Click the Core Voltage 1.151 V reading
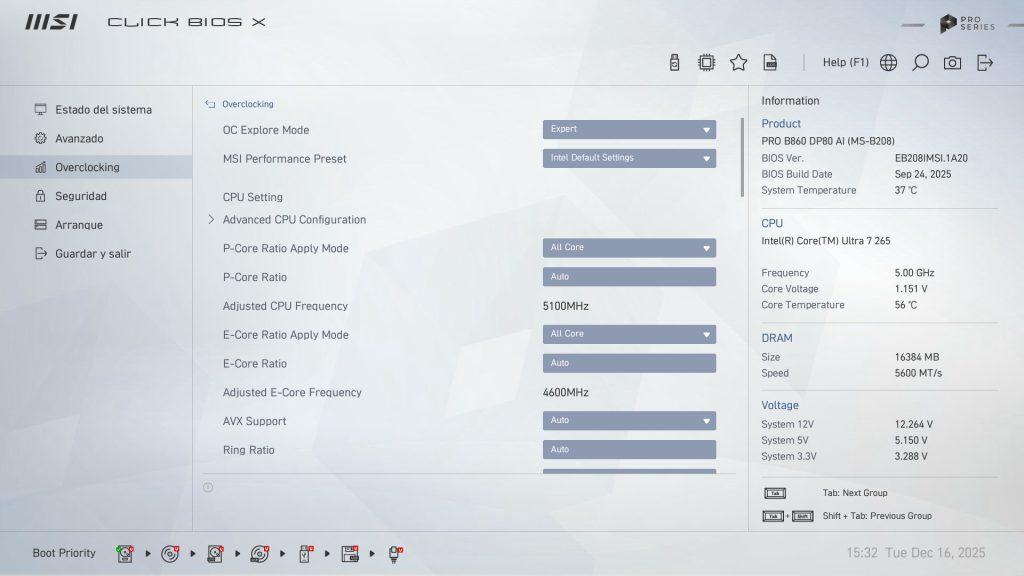The height and width of the screenshot is (576, 1024). coord(911,289)
